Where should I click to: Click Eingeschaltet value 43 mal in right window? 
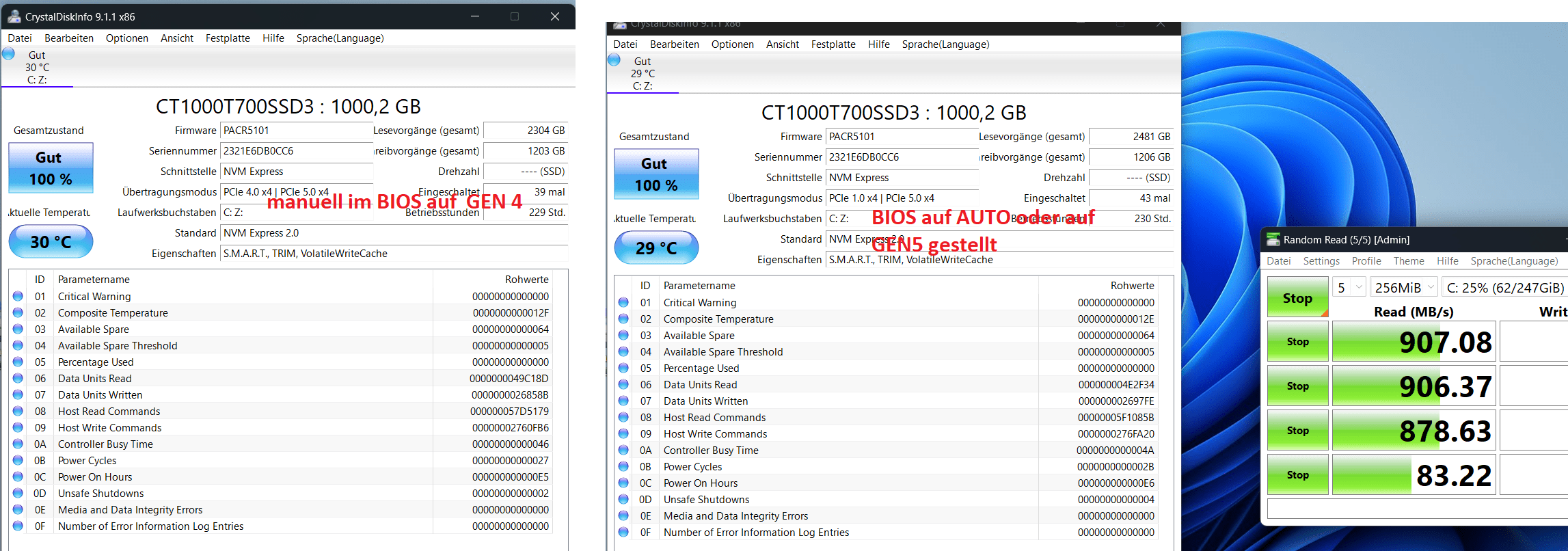pos(1131,198)
